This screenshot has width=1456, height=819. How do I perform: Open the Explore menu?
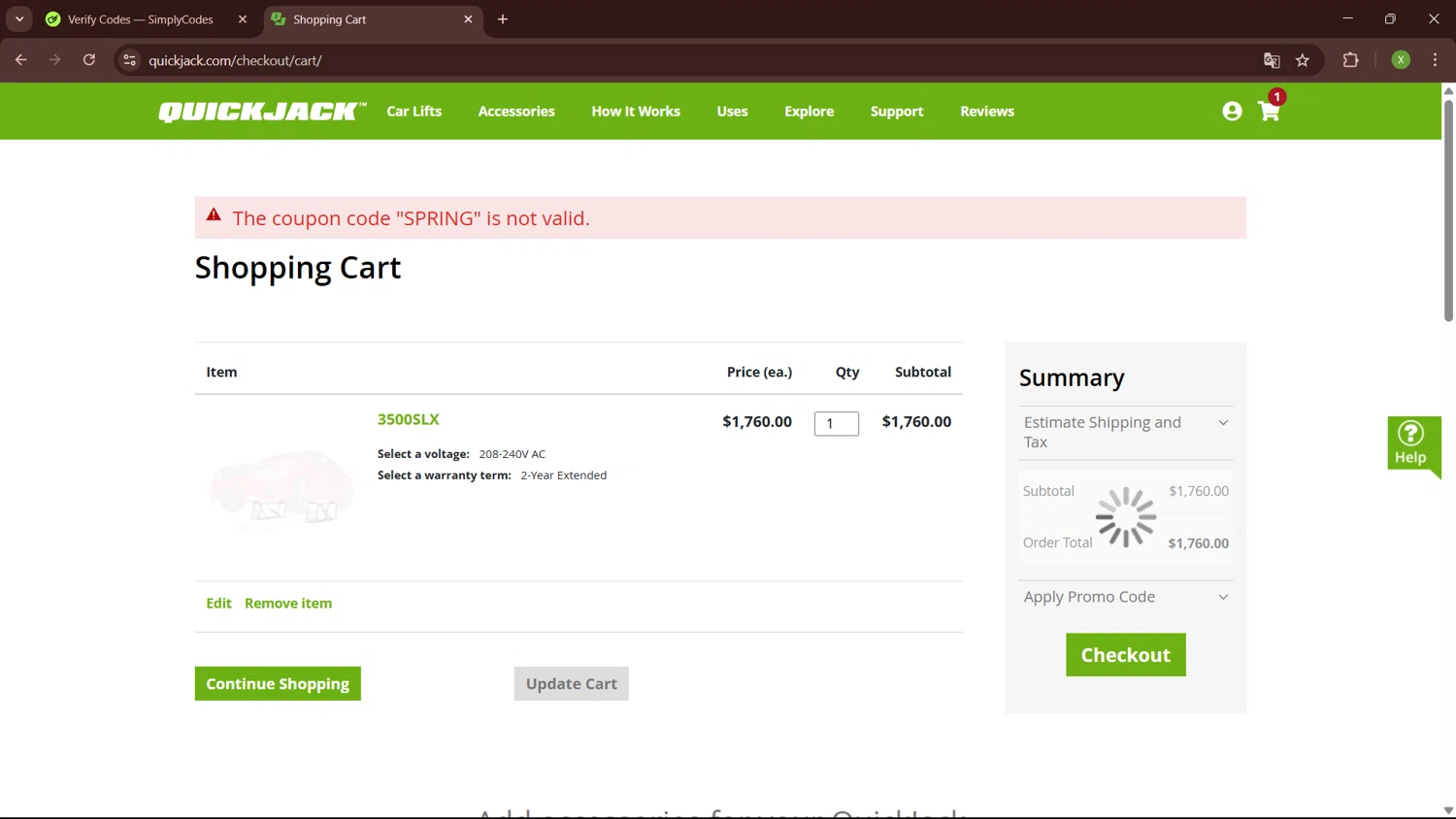click(810, 112)
